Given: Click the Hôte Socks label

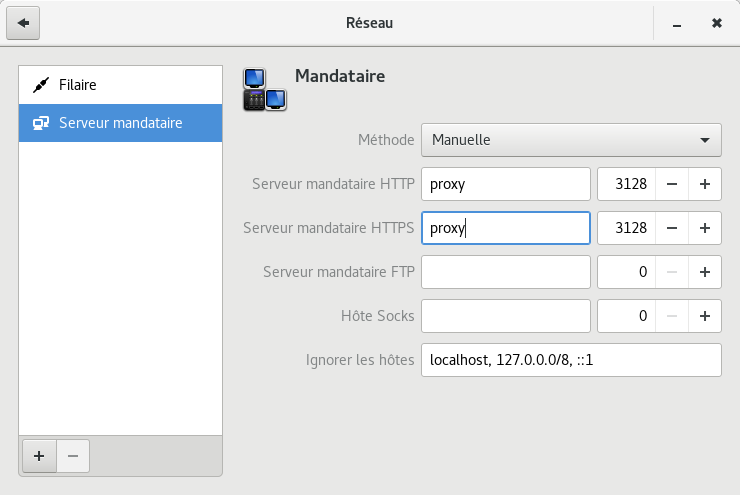Looking at the screenshot, I should (378, 316).
